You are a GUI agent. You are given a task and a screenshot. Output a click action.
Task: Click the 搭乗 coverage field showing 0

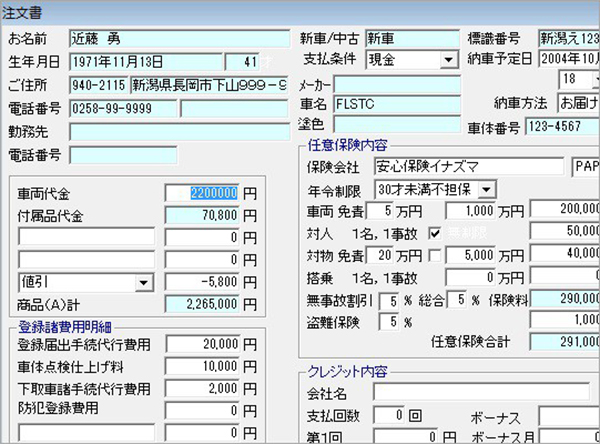(470, 278)
